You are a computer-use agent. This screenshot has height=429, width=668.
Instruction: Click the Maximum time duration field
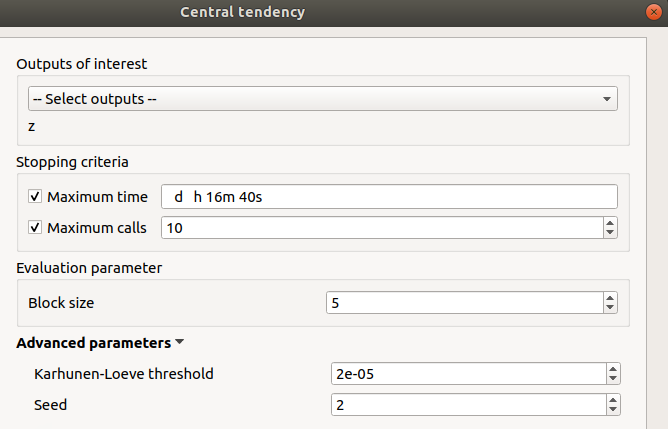coord(390,197)
